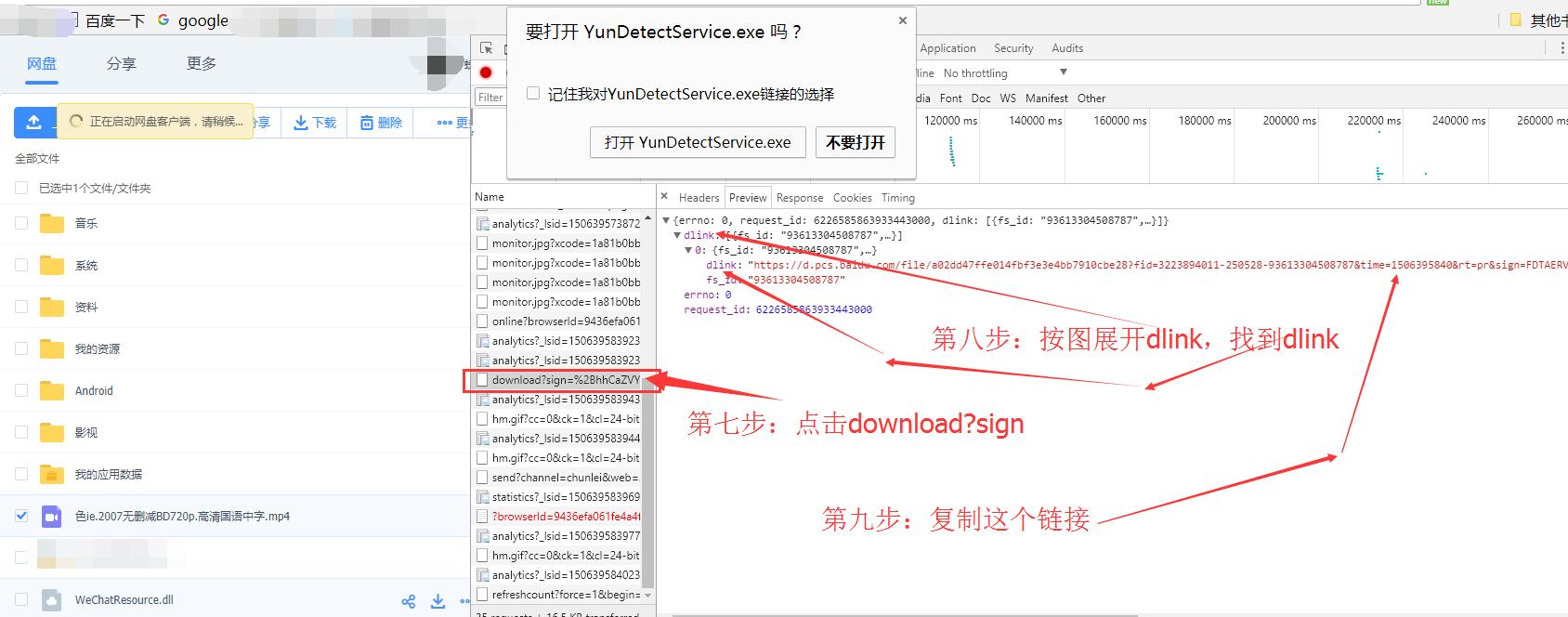Switch to the 分享 tab

point(122,63)
